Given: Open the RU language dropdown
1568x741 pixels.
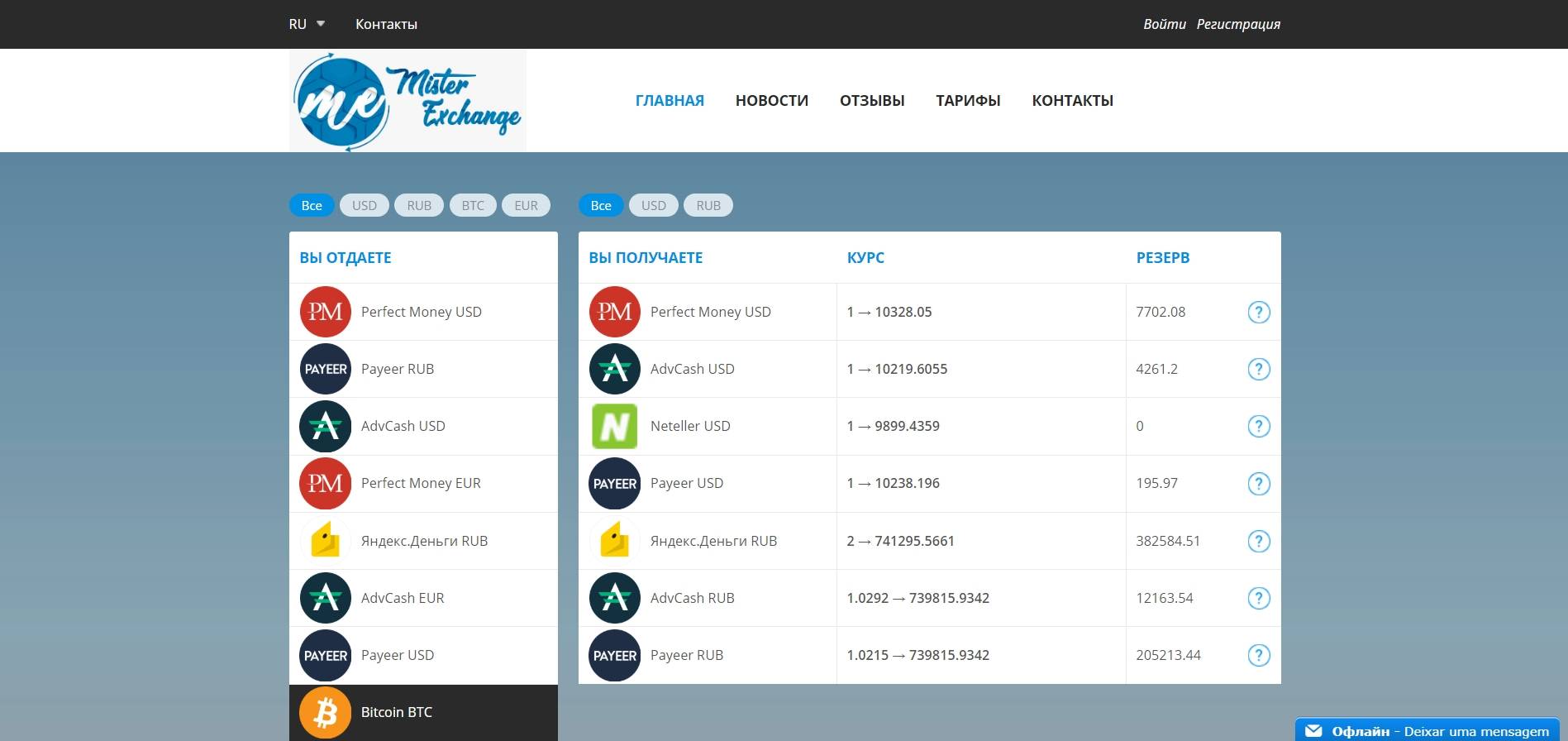Looking at the screenshot, I should click(x=307, y=24).
